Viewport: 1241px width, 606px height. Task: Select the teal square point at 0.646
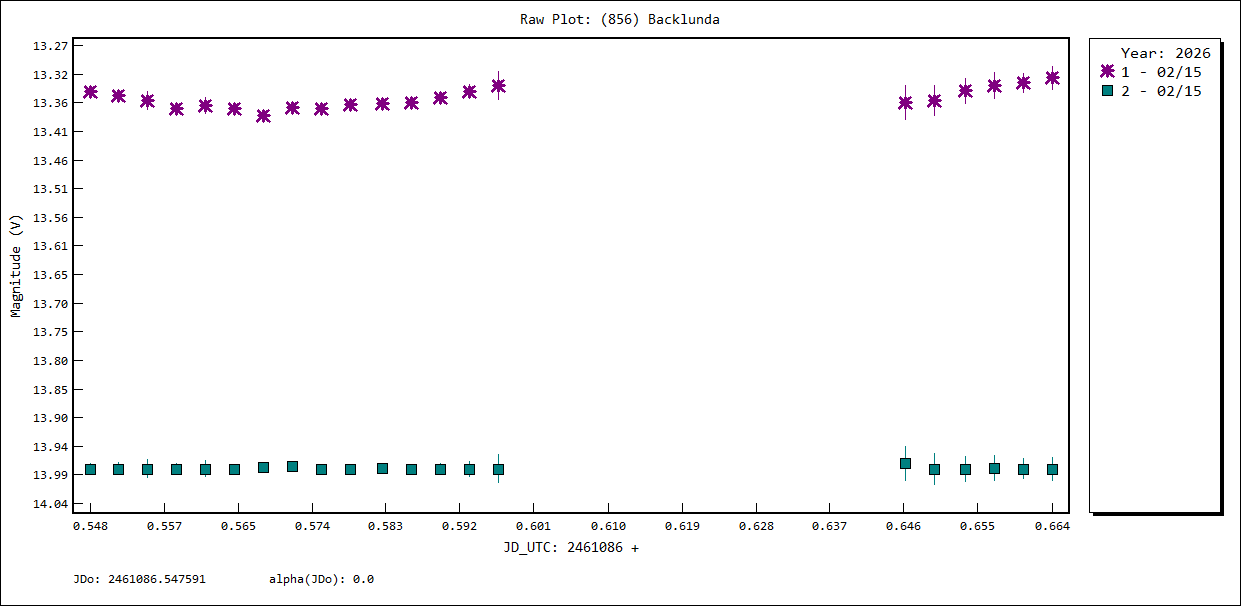point(905,463)
